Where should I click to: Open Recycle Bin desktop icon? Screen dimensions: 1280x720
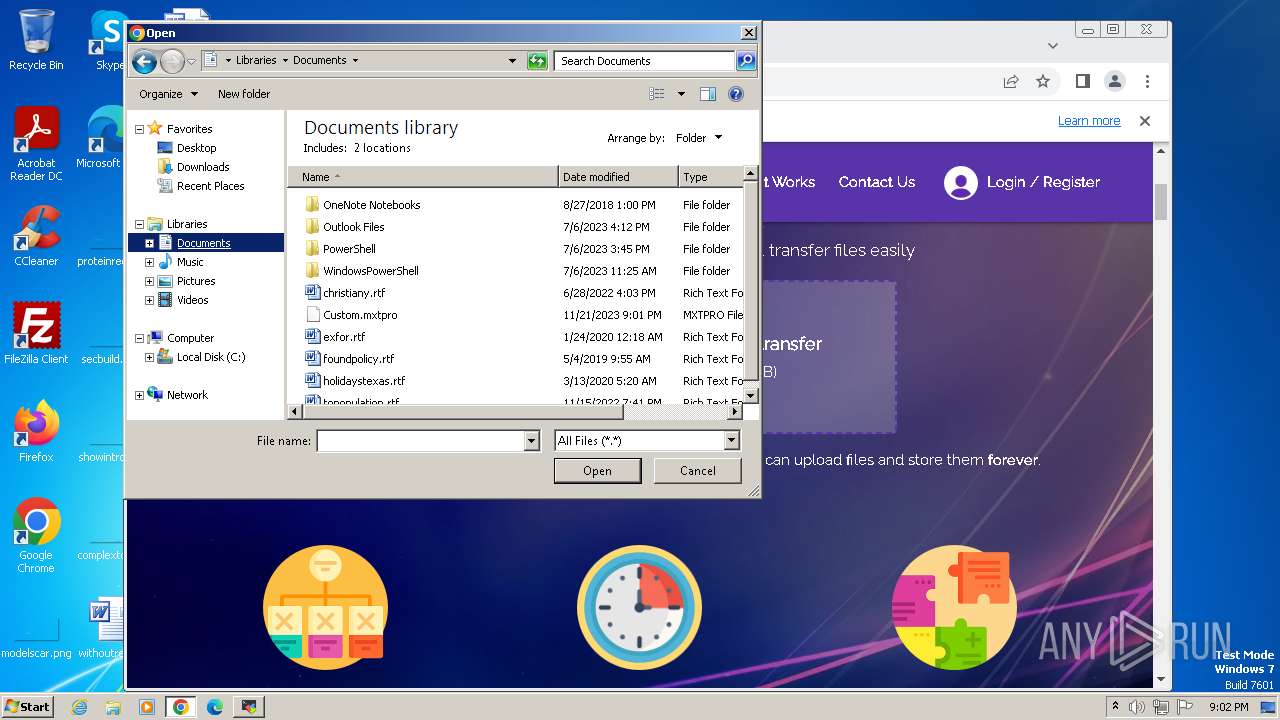pyautogui.click(x=36, y=40)
